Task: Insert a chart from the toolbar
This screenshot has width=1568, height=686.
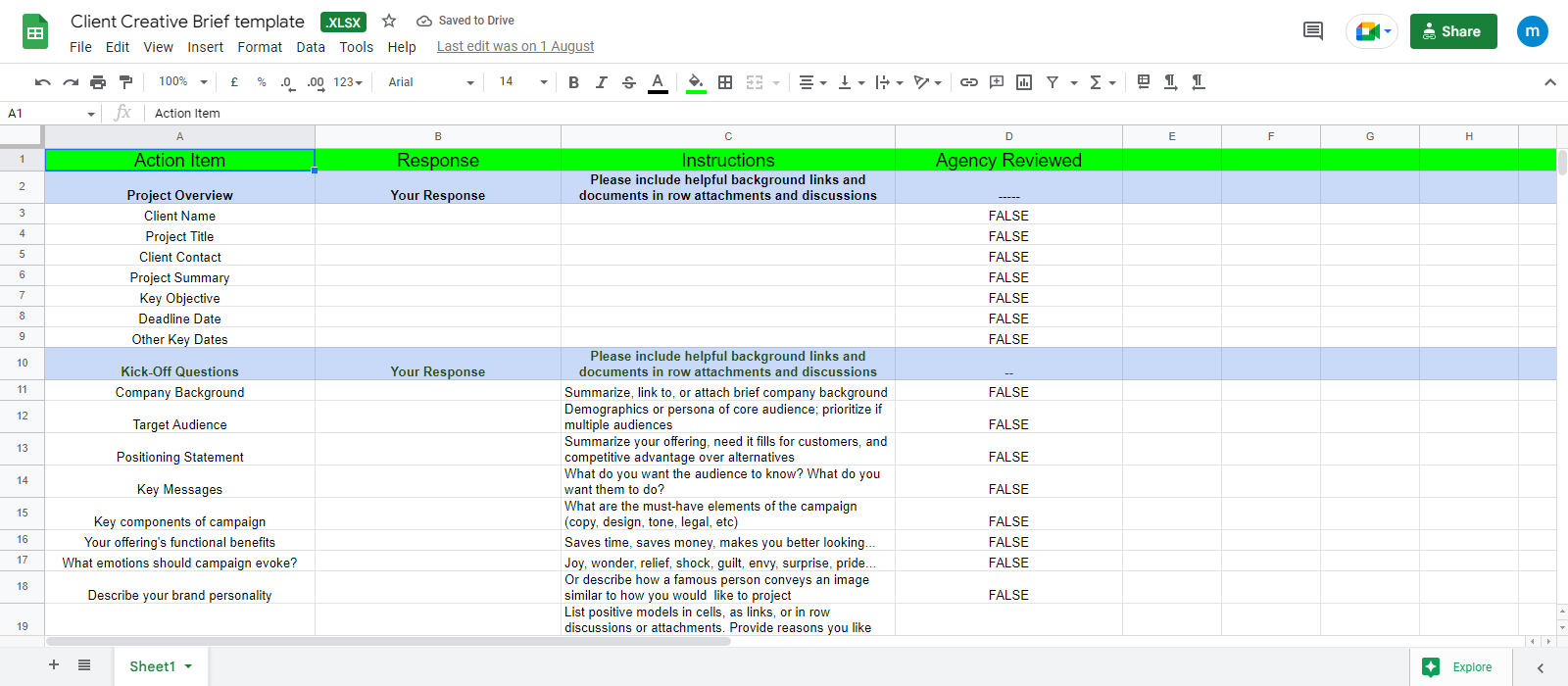Action: (x=1024, y=82)
